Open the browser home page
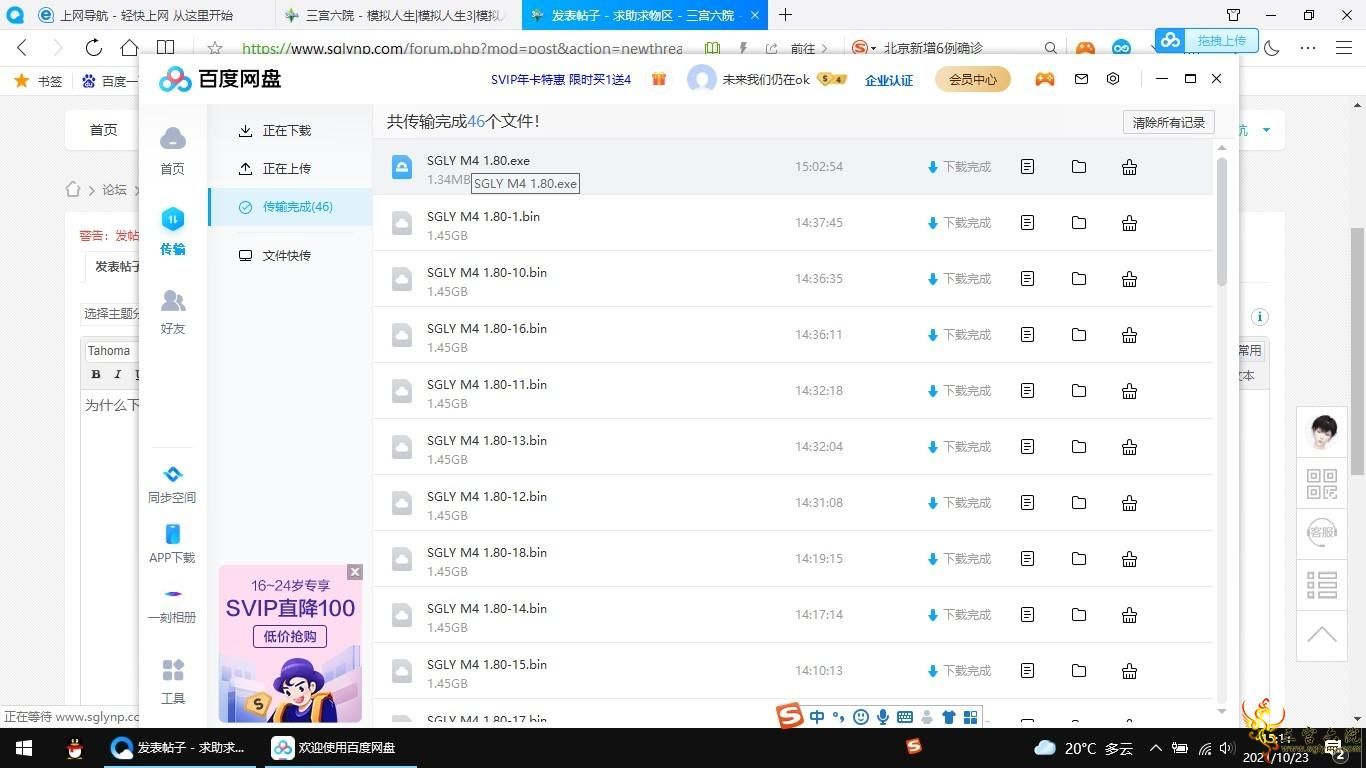This screenshot has height=768, width=1366. click(x=129, y=47)
